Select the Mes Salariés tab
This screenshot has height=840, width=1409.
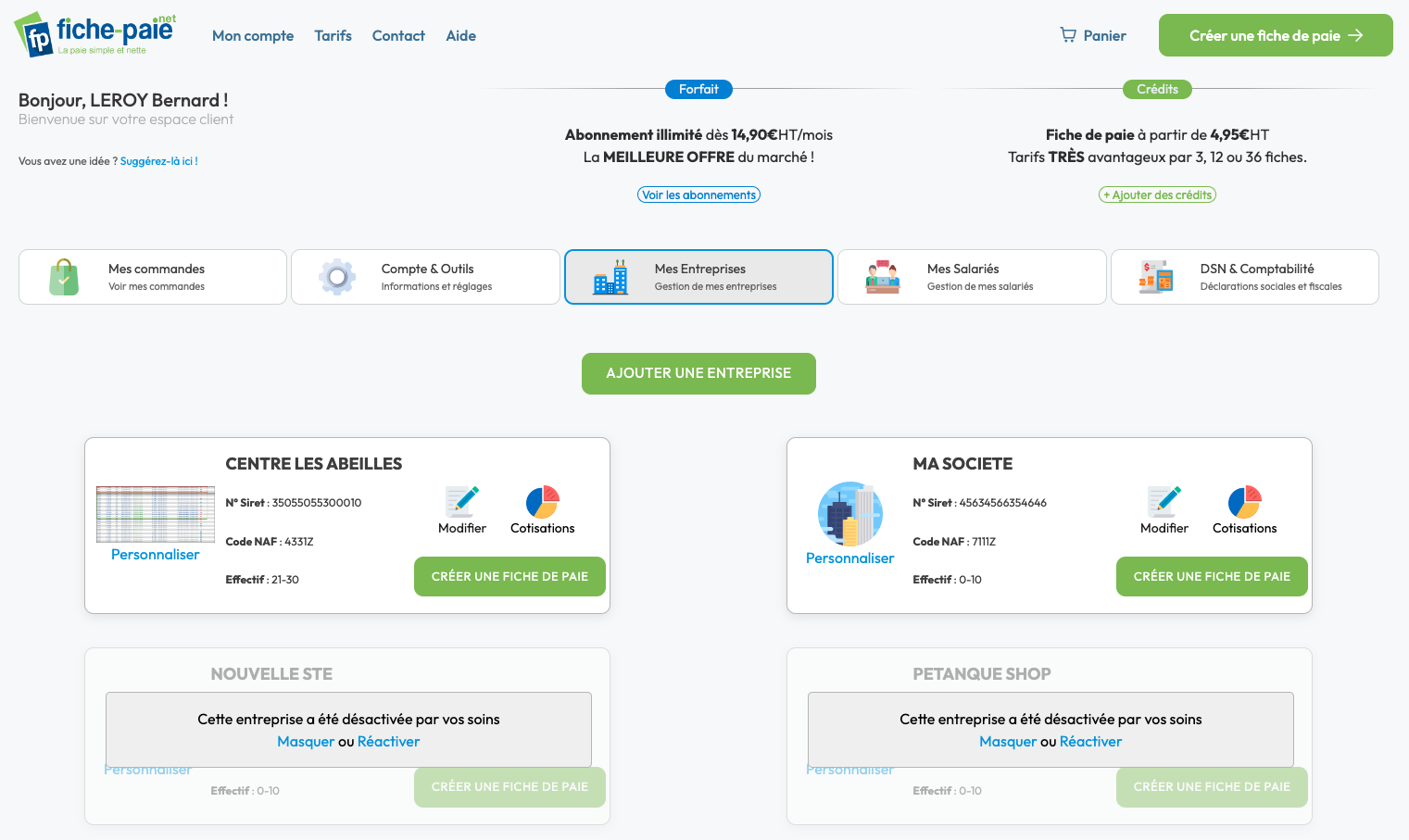pos(972,277)
